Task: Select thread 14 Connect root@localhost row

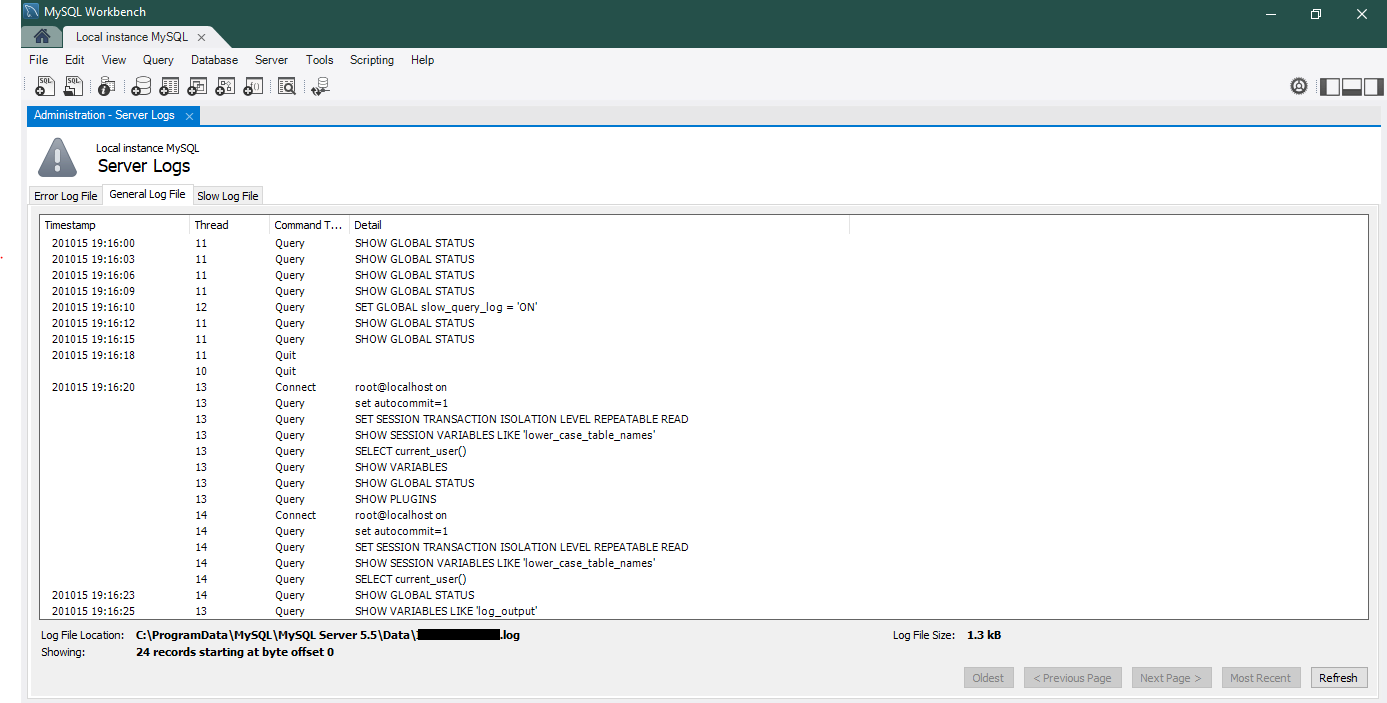Action: 703,515
